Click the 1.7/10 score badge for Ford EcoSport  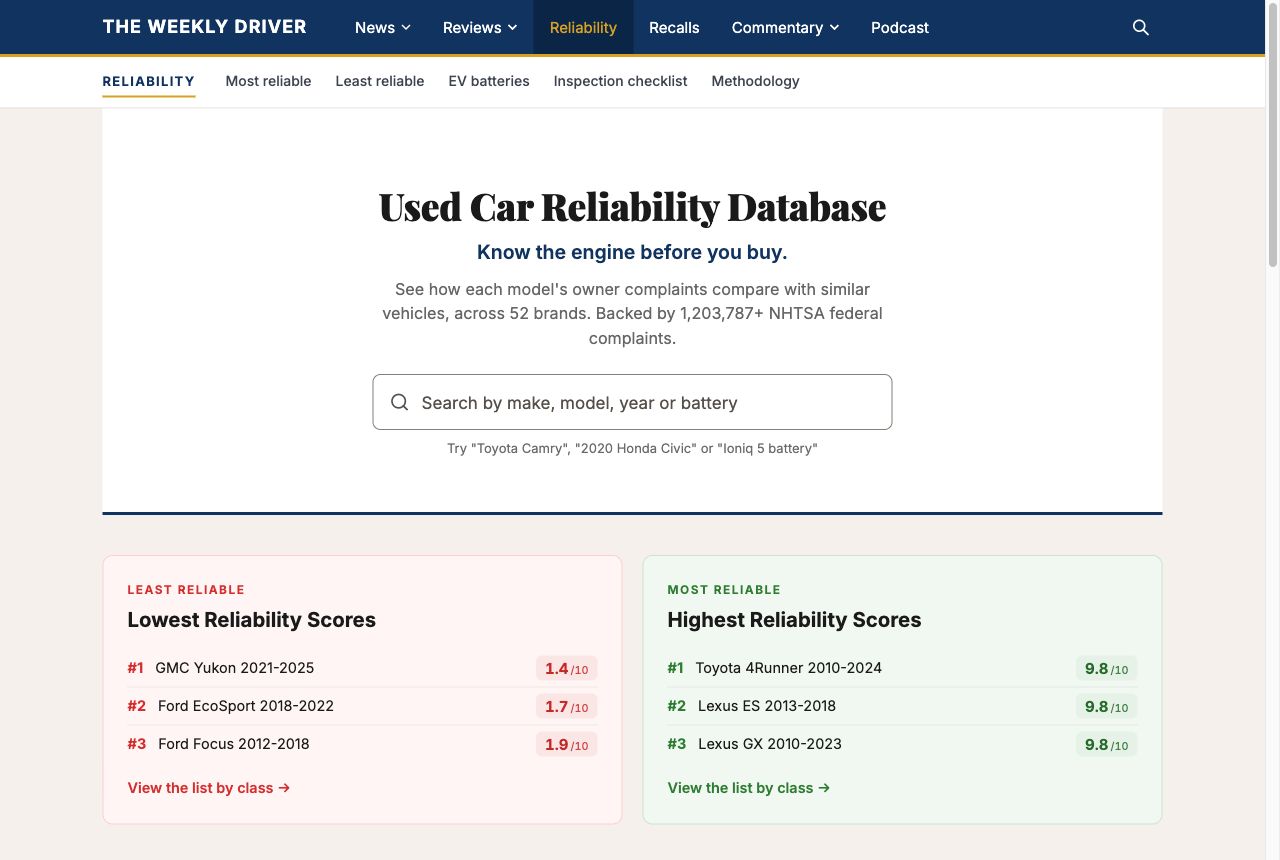point(567,706)
